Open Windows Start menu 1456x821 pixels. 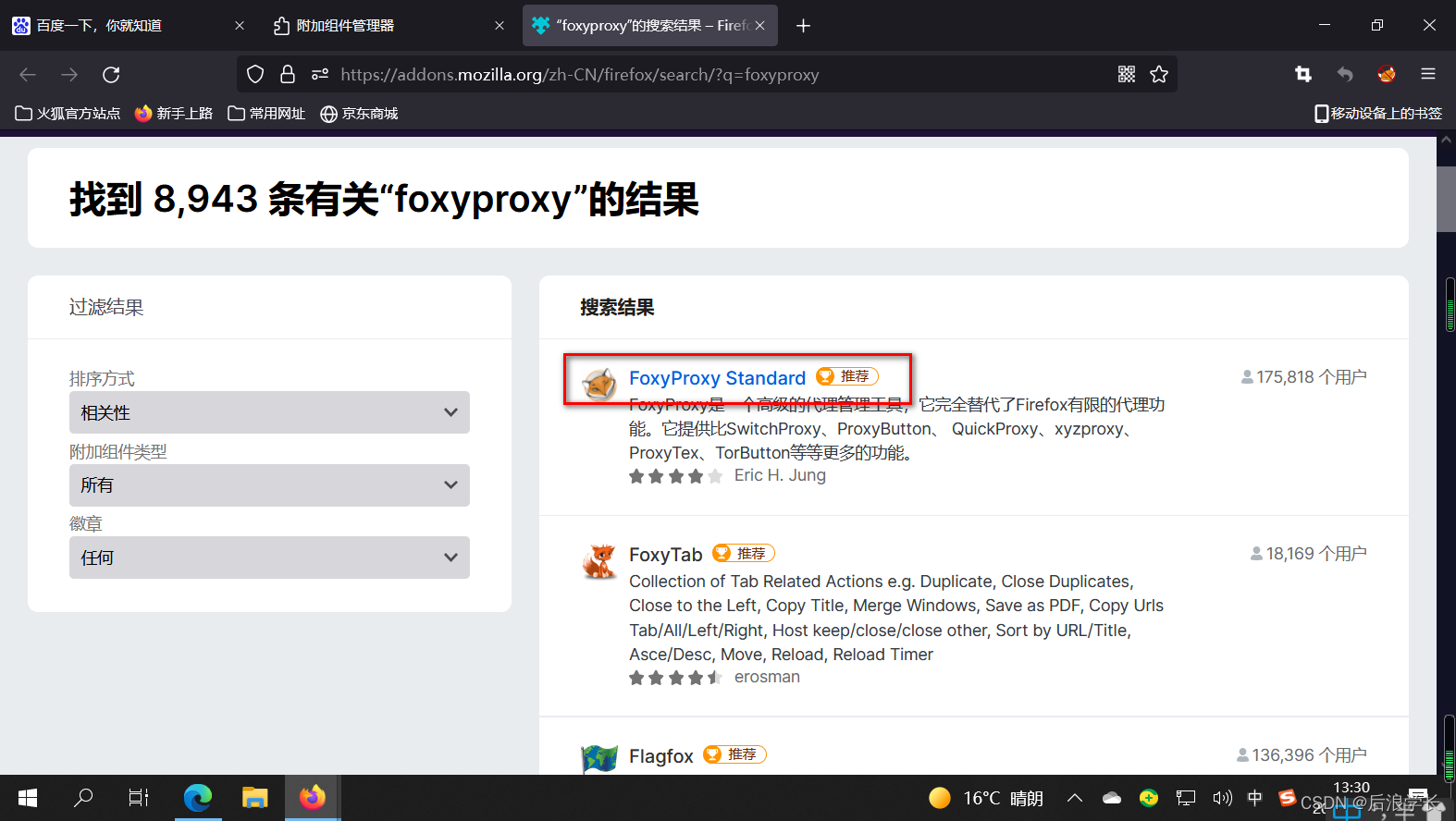28,798
